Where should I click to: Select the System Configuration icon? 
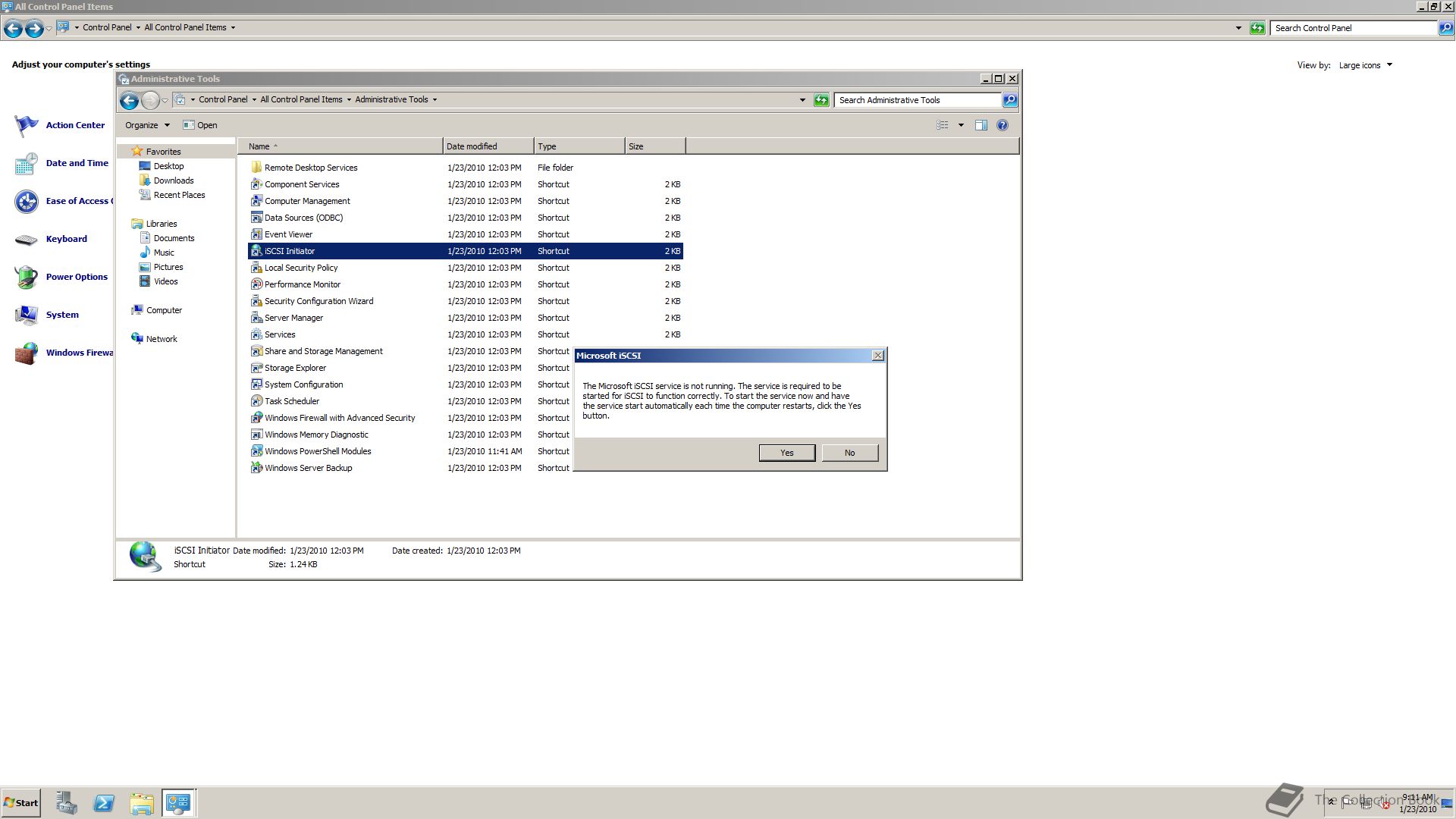(x=256, y=384)
